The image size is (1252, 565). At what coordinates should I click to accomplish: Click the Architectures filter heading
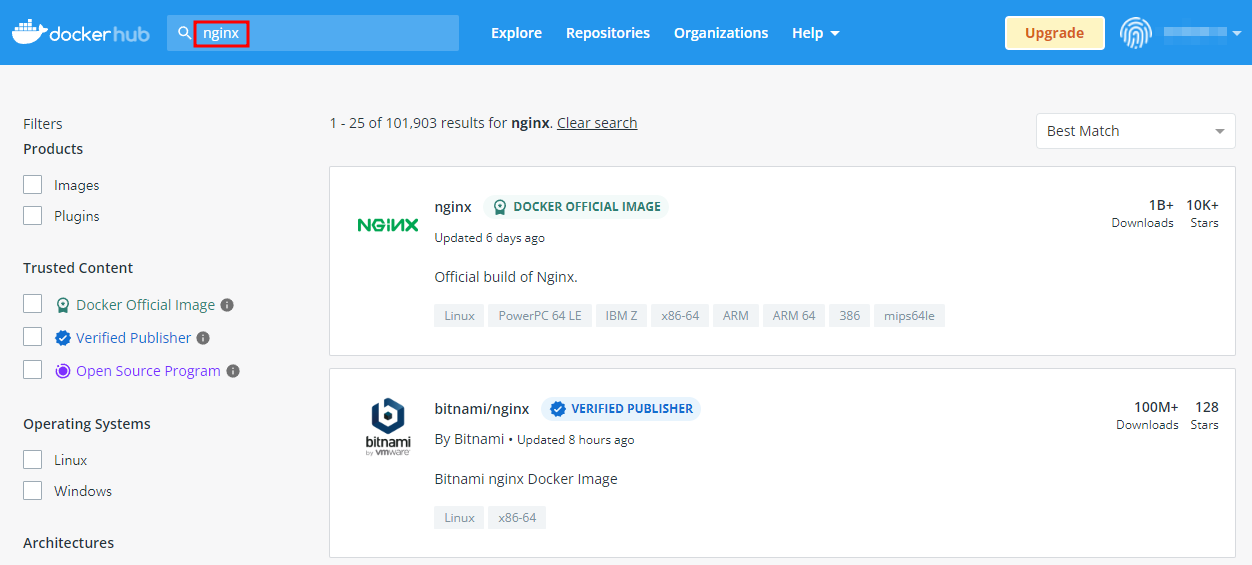69,543
